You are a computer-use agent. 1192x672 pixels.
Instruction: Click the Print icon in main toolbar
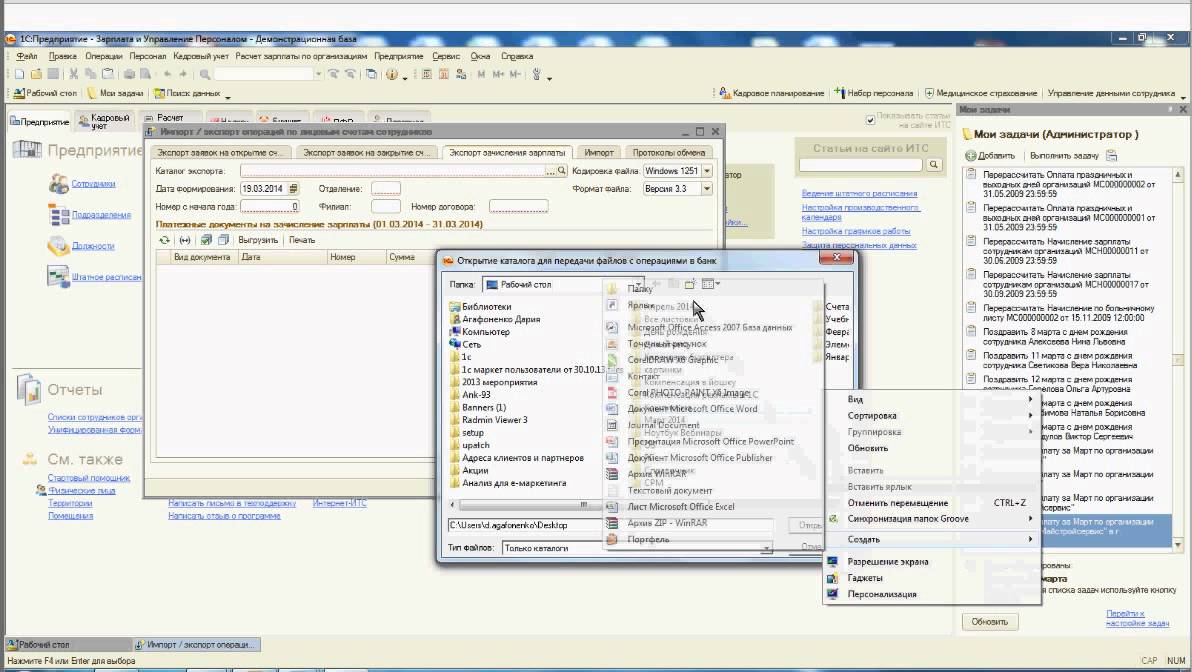point(129,74)
